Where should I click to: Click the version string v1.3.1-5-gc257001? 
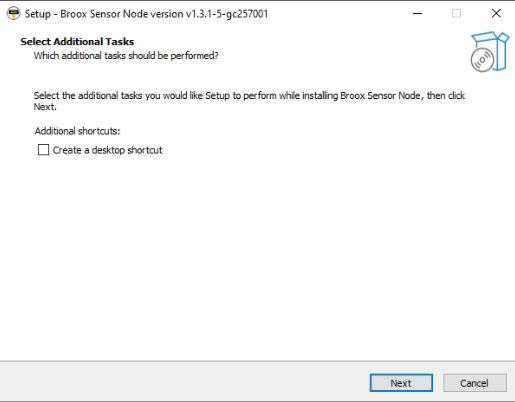[227, 14]
